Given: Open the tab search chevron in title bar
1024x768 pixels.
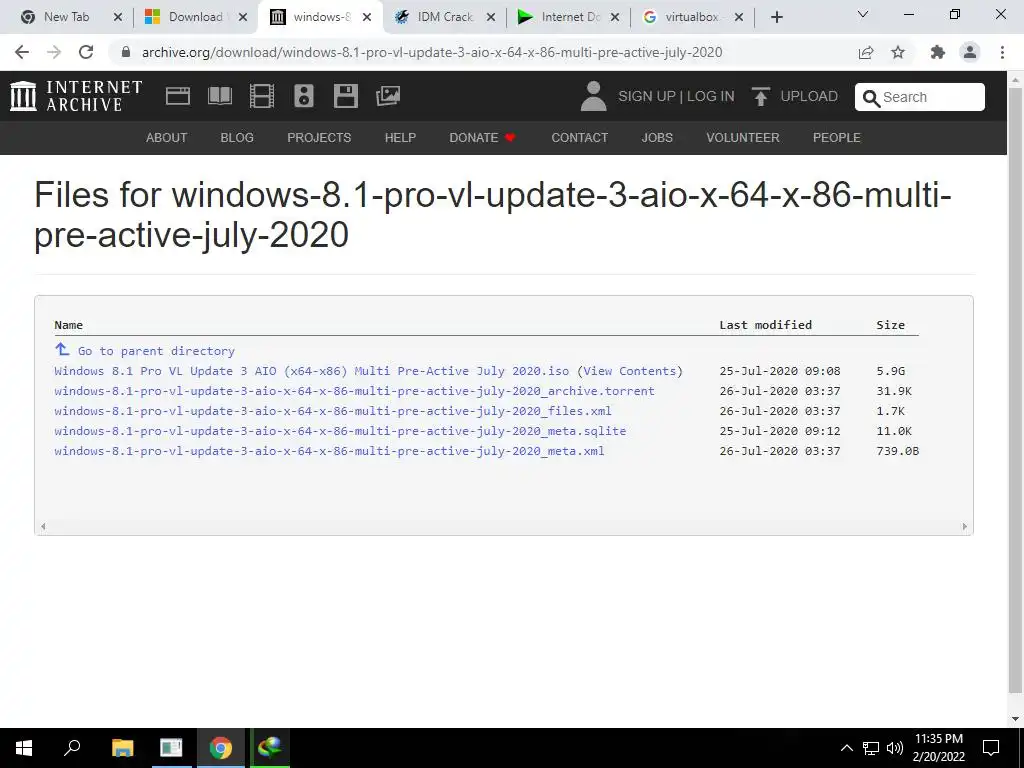Looking at the screenshot, I should pos(863,14).
